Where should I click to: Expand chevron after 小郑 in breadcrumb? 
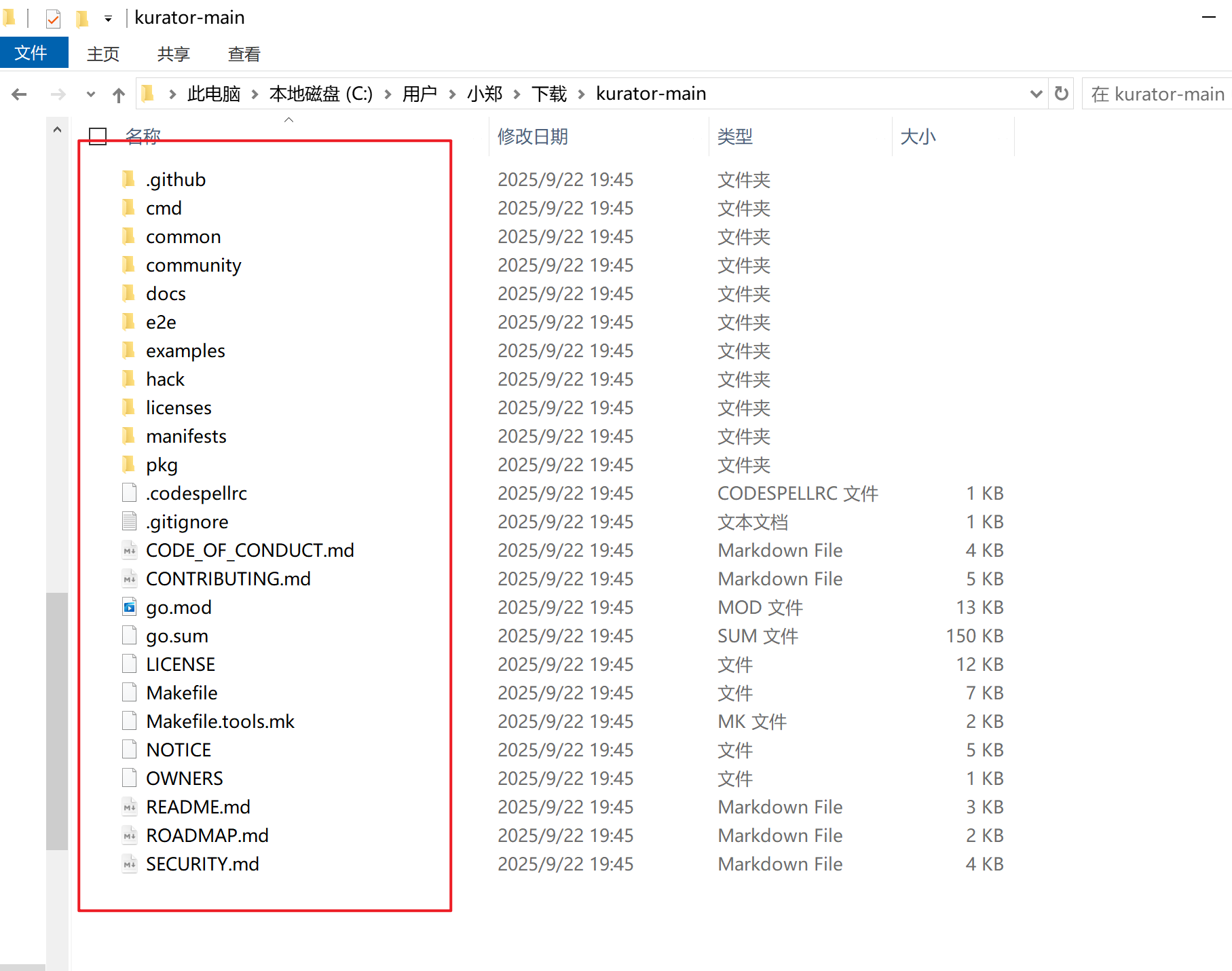[x=517, y=94]
